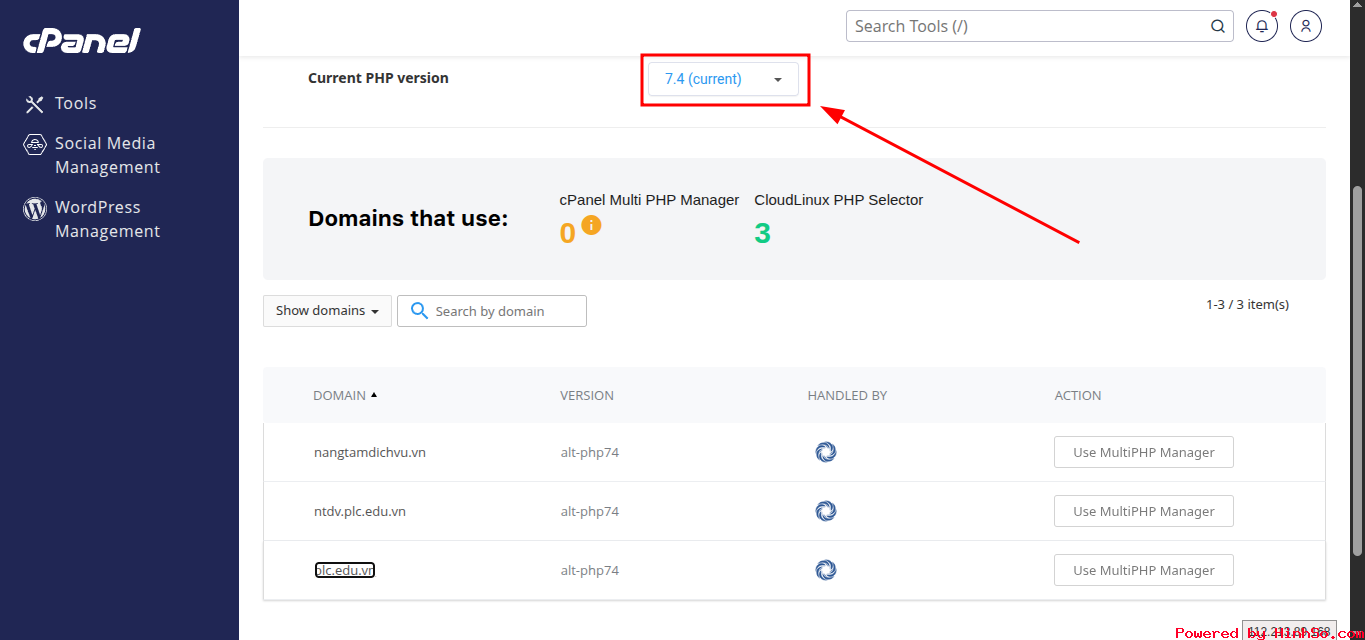This screenshot has width=1365, height=640.
Task: Click the Current PHP version label
Action: [x=378, y=78]
